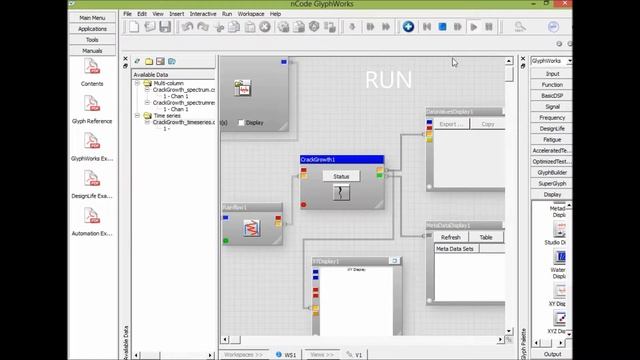Click the Redo toolbar icon
This screenshot has width=640, height=360.
203,27
